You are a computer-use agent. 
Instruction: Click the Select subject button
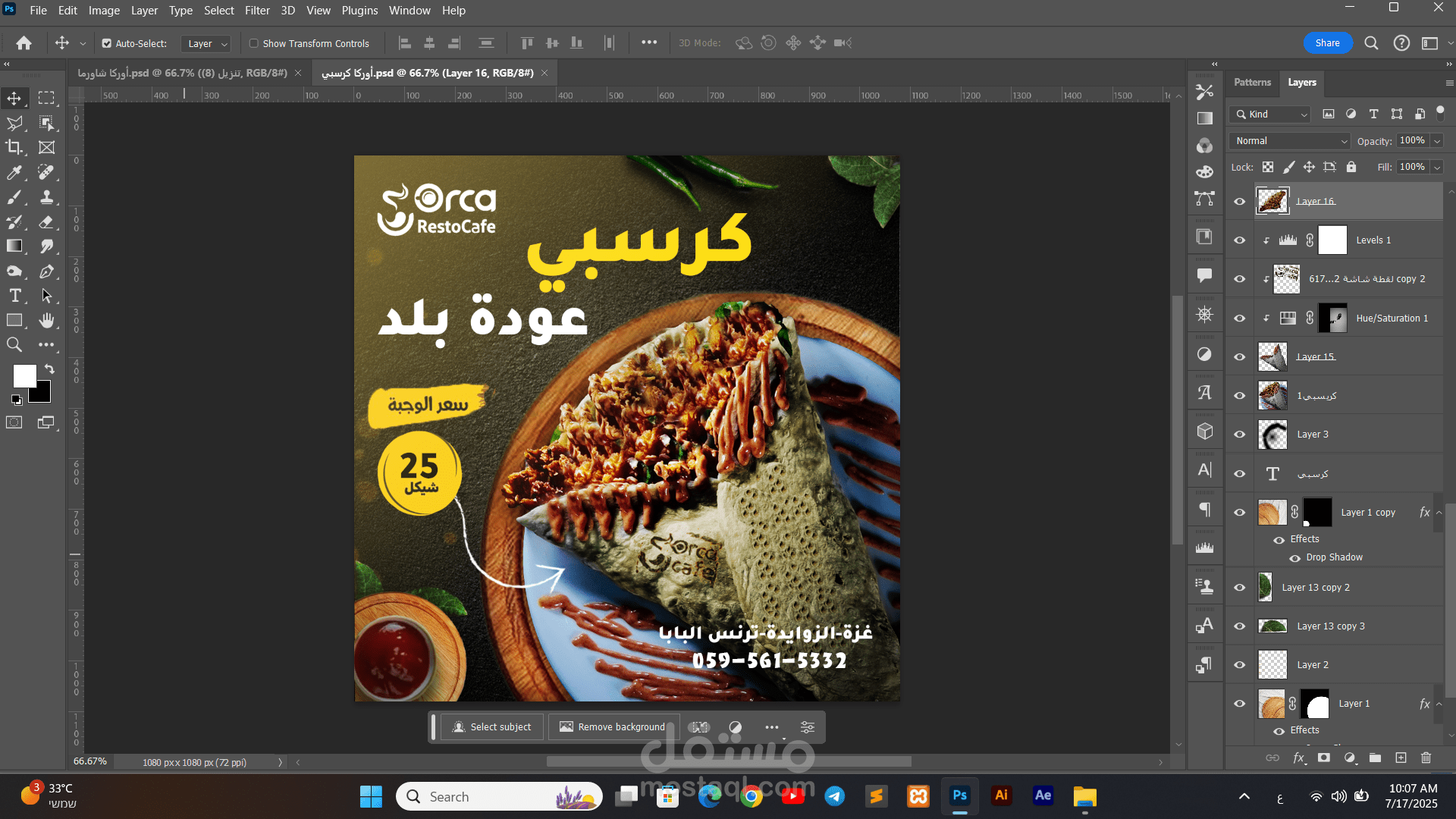click(492, 727)
